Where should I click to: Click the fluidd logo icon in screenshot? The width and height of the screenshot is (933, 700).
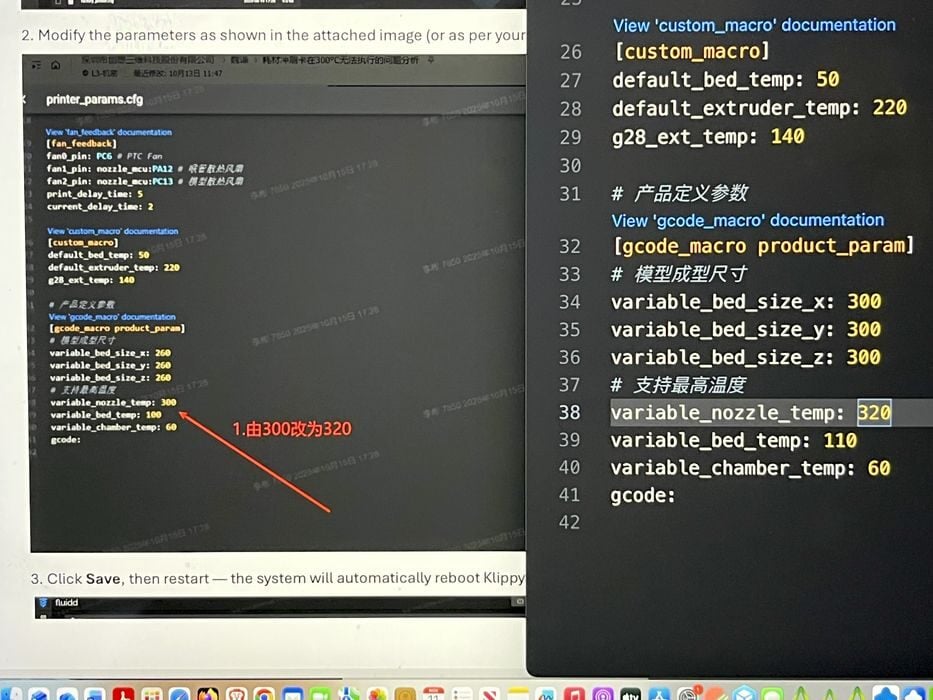pos(44,603)
